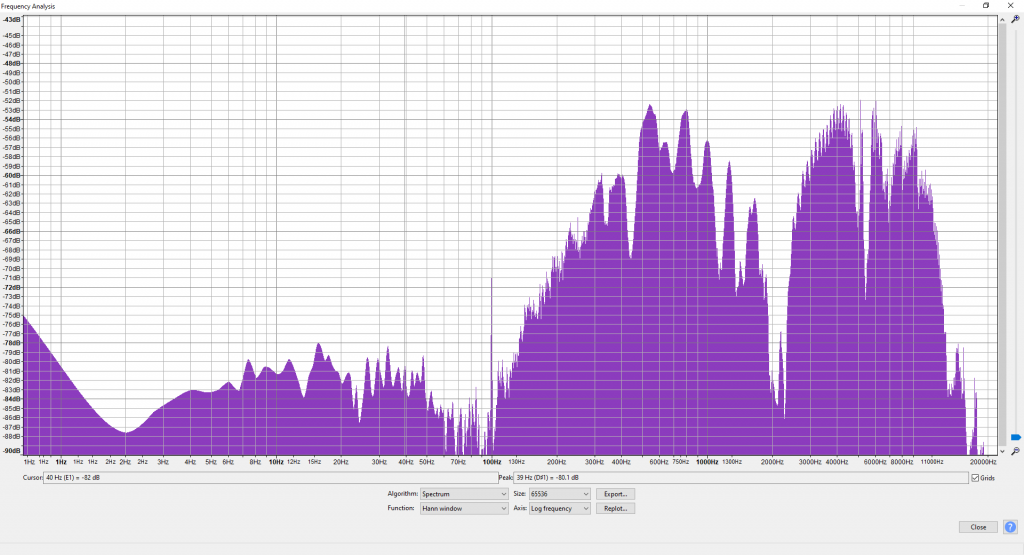Click the Close button at bottom right
The width and height of the screenshot is (1024, 555).
(x=978, y=527)
